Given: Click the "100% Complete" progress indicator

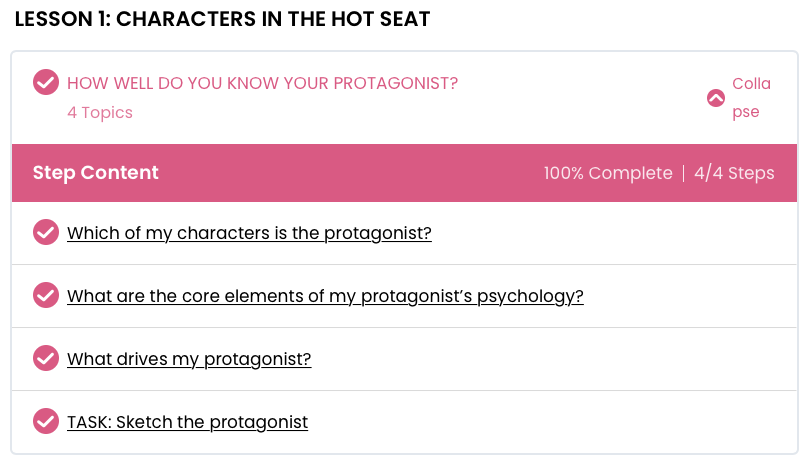Looking at the screenshot, I should point(608,173).
